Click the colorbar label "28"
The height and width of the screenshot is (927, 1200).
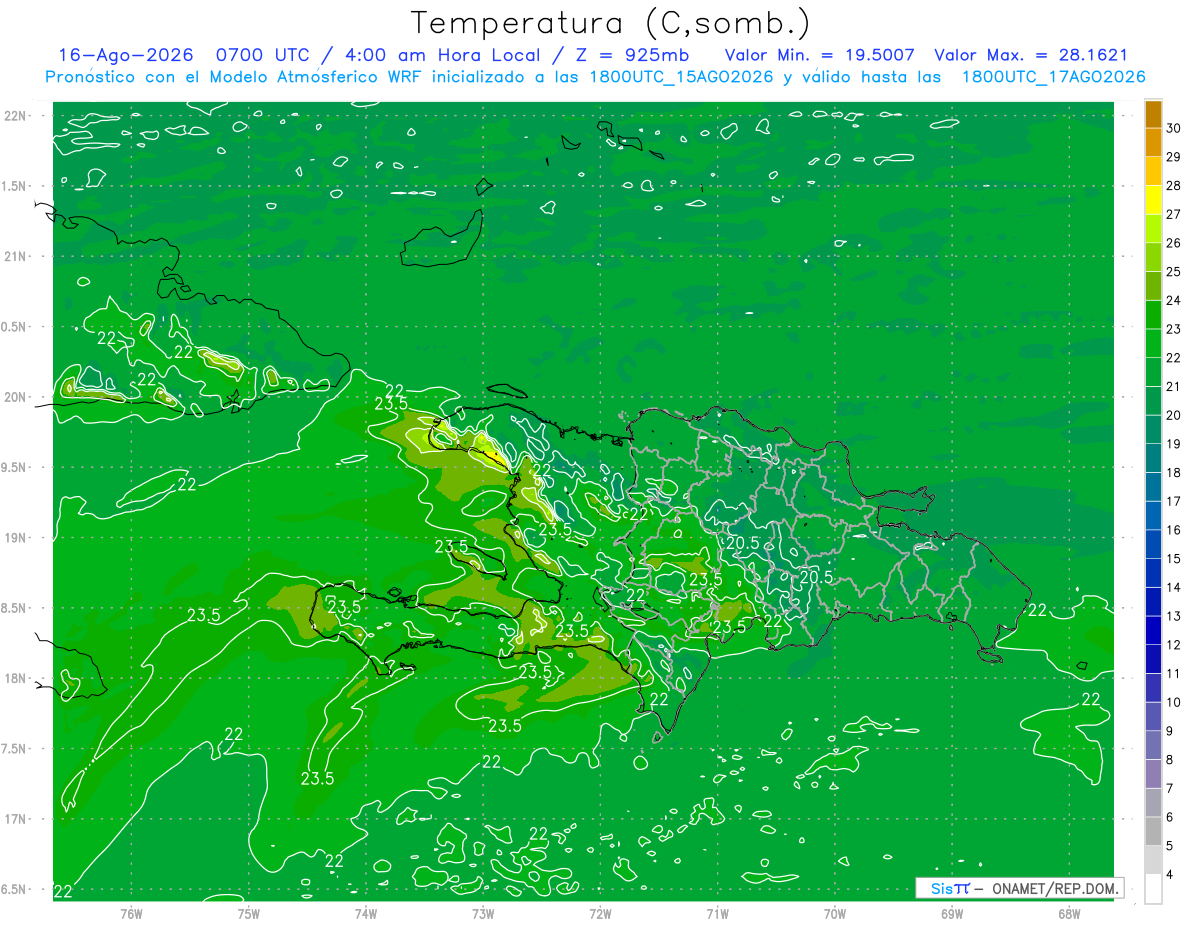pyautogui.click(x=1174, y=186)
